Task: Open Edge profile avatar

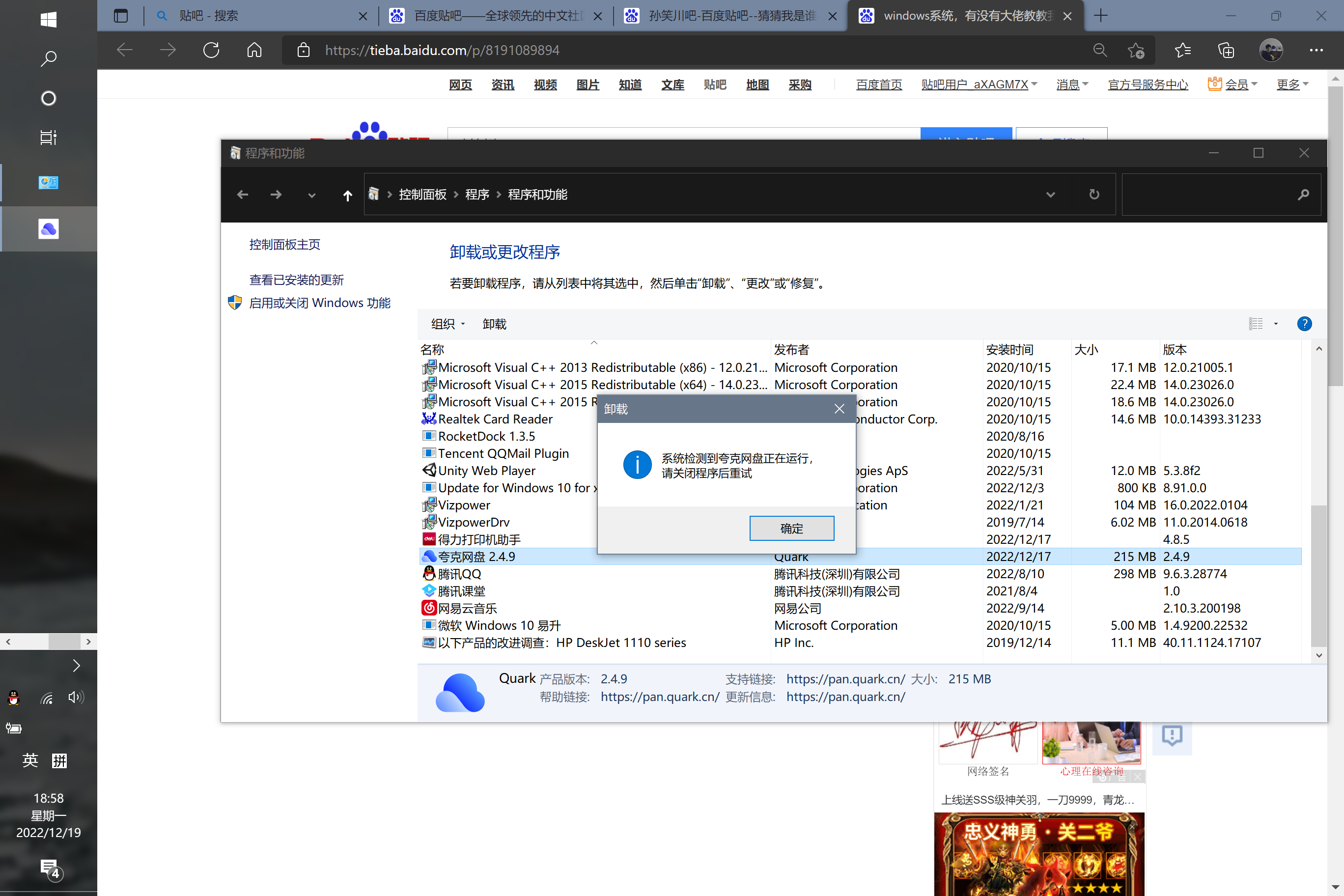Action: [1271, 50]
